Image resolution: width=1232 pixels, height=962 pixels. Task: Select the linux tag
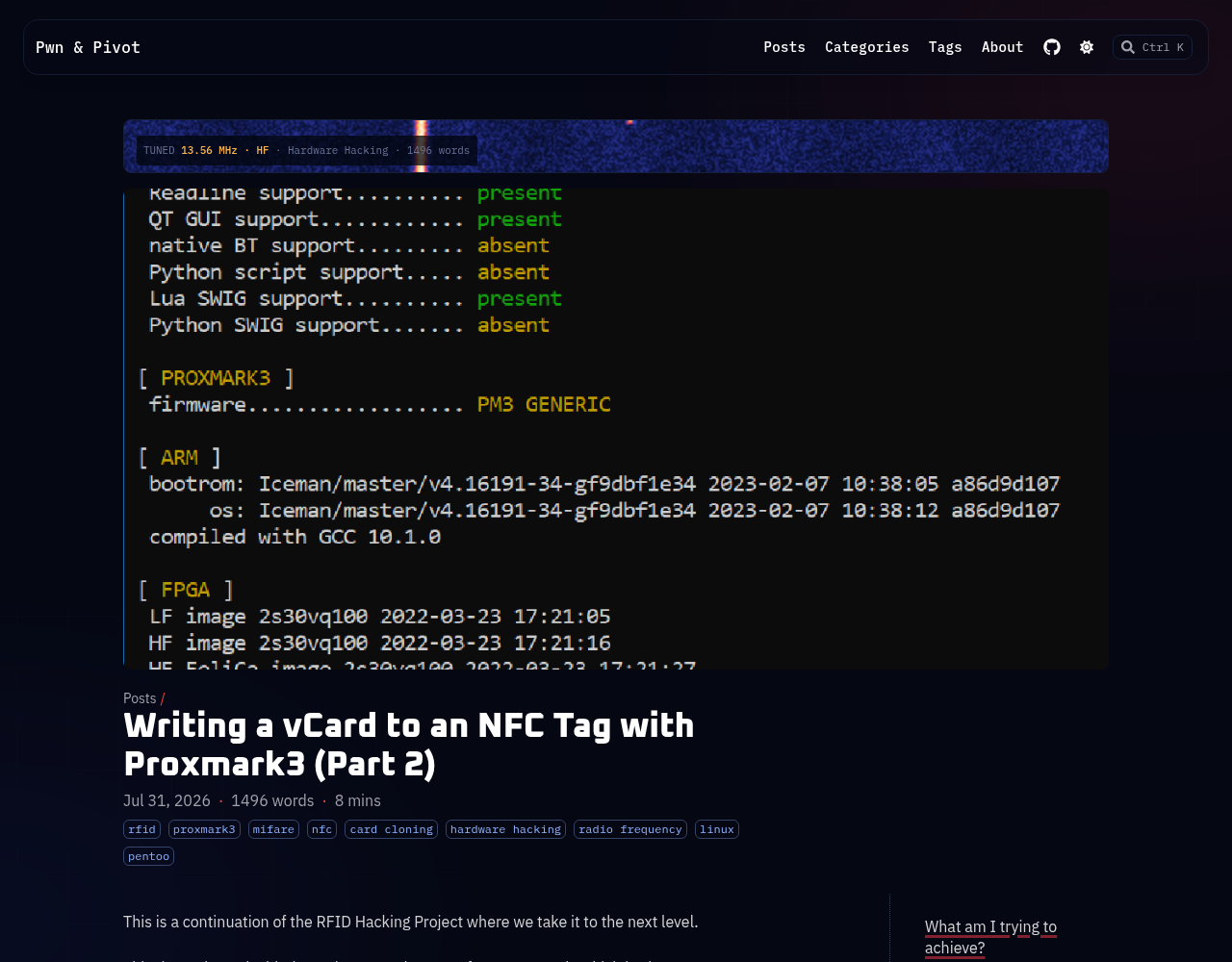(717, 829)
